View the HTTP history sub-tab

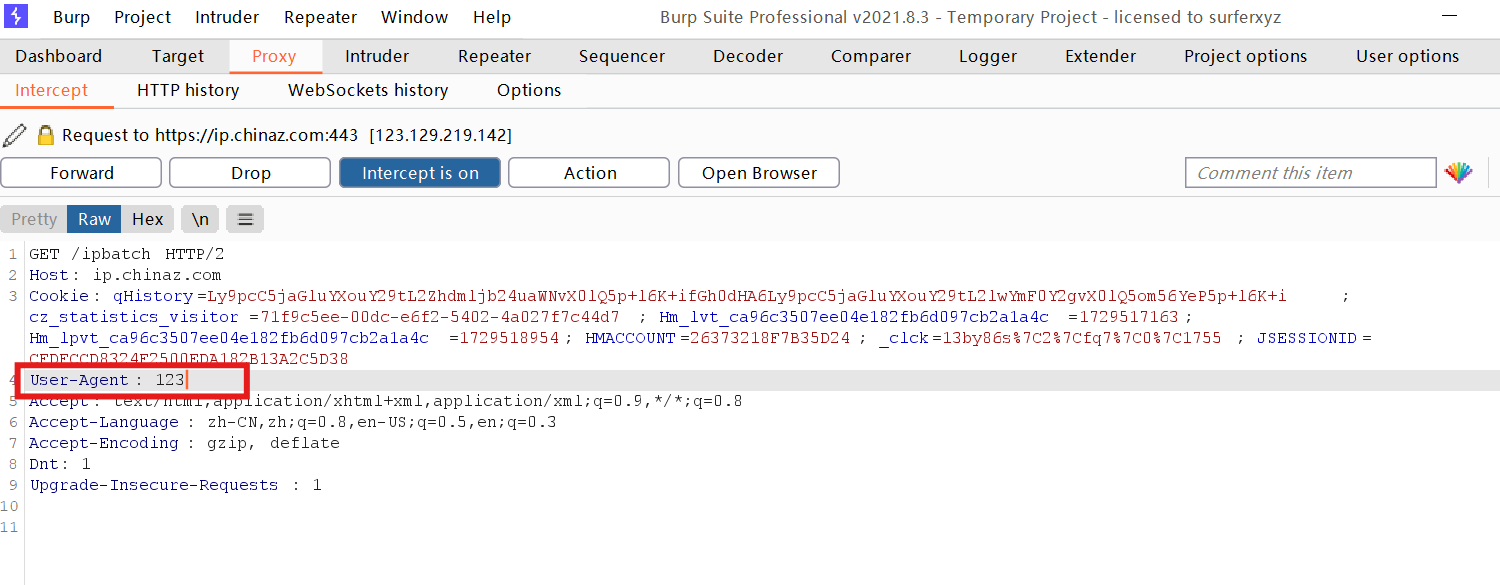188,90
